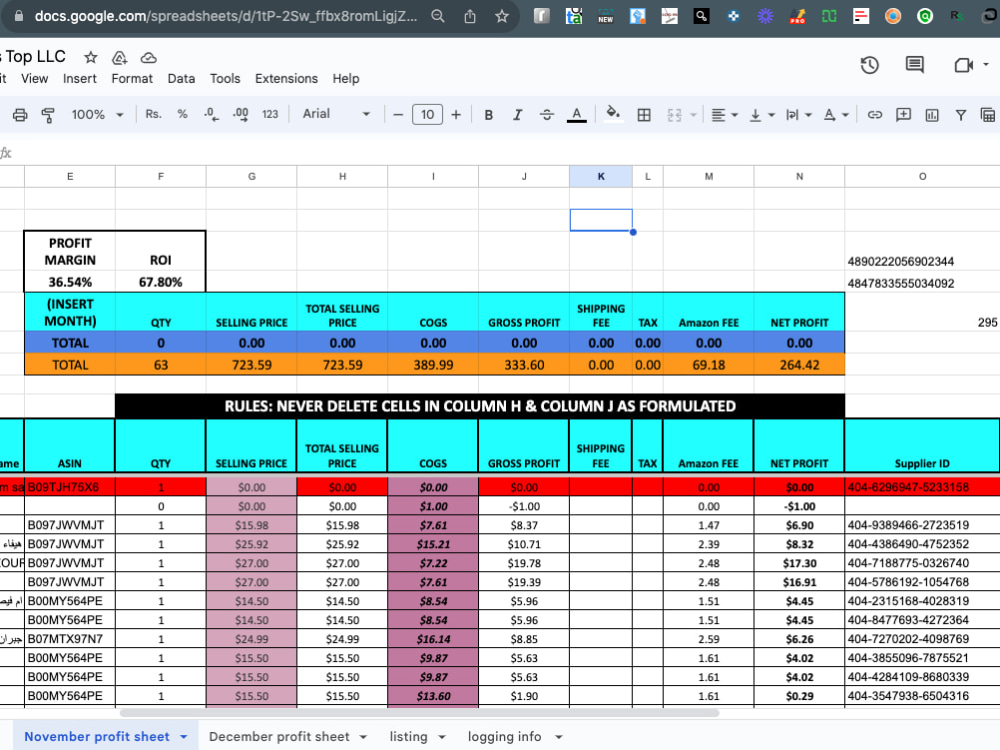Open the View menu

pyautogui.click(x=34, y=78)
